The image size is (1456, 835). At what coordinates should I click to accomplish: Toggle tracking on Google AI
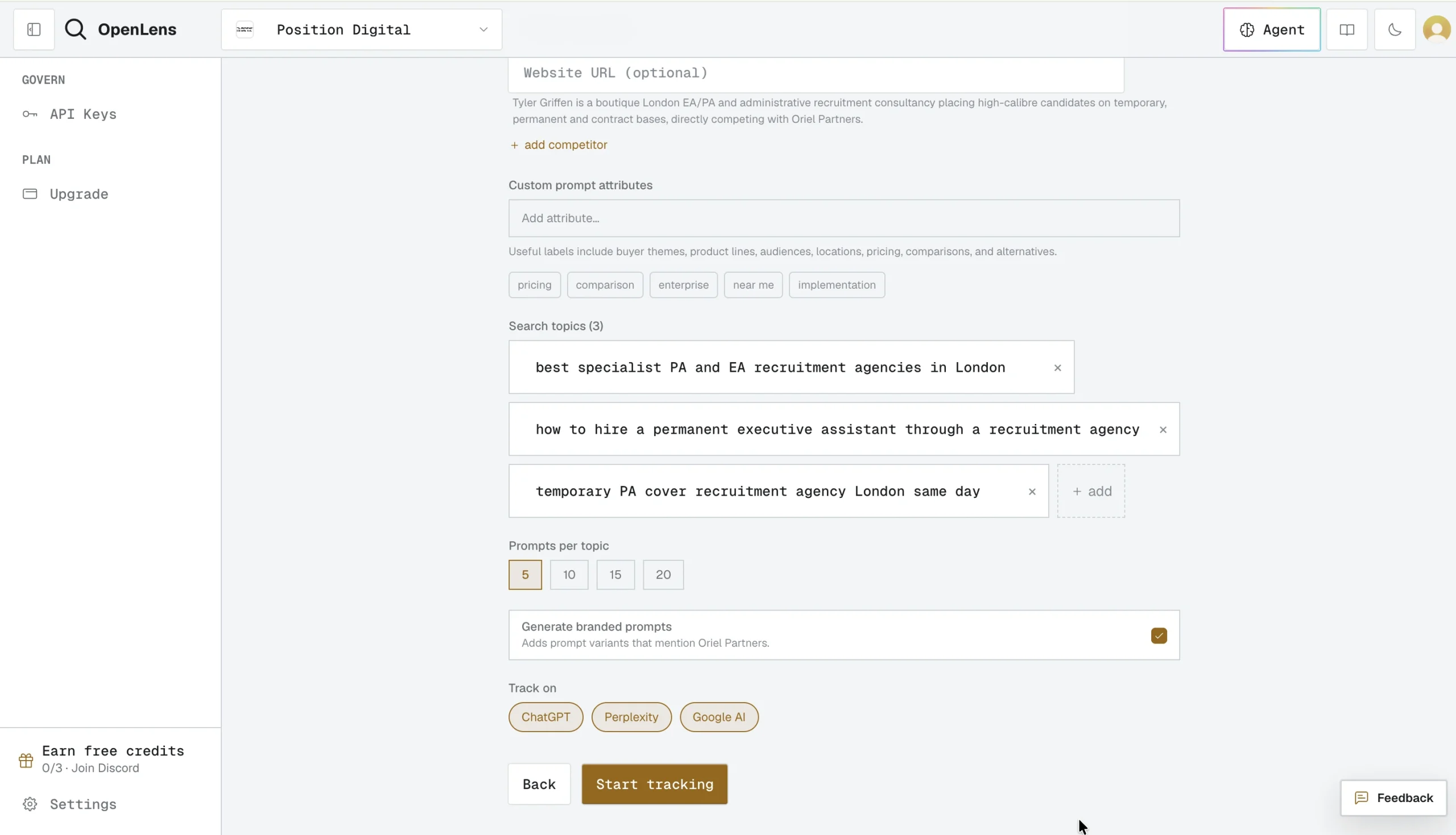[718, 717]
